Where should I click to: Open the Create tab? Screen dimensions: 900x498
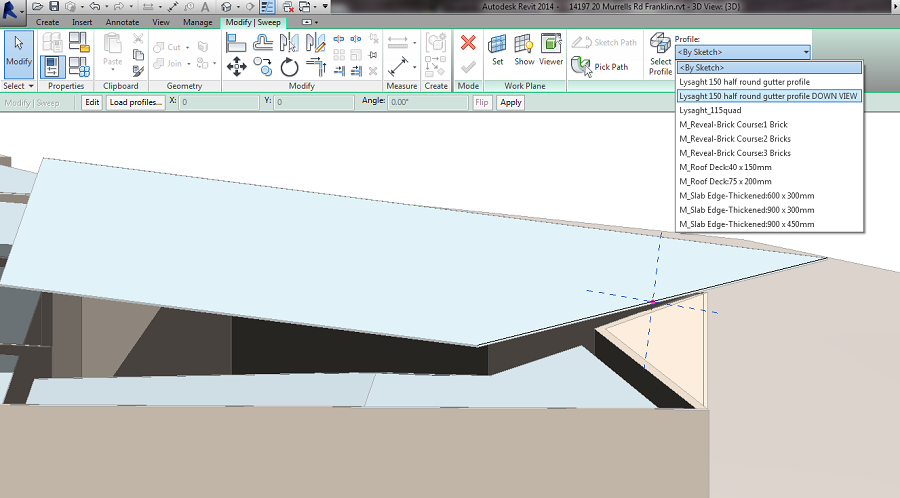[x=47, y=22]
